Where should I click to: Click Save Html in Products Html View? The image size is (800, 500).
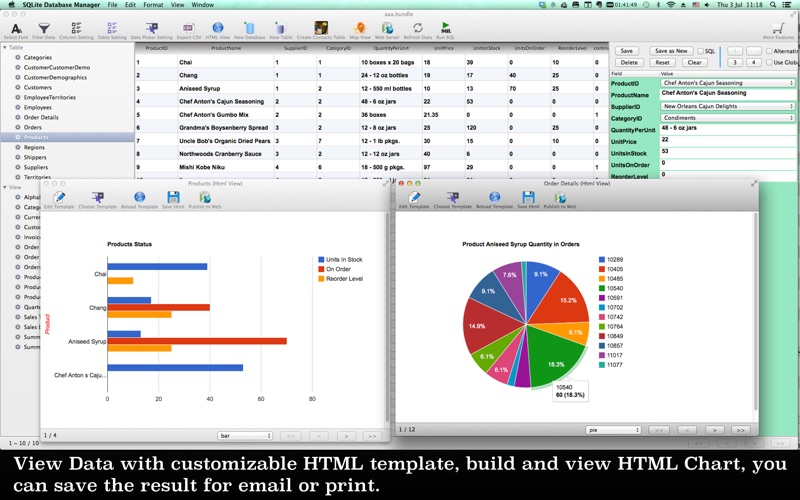point(173,197)
